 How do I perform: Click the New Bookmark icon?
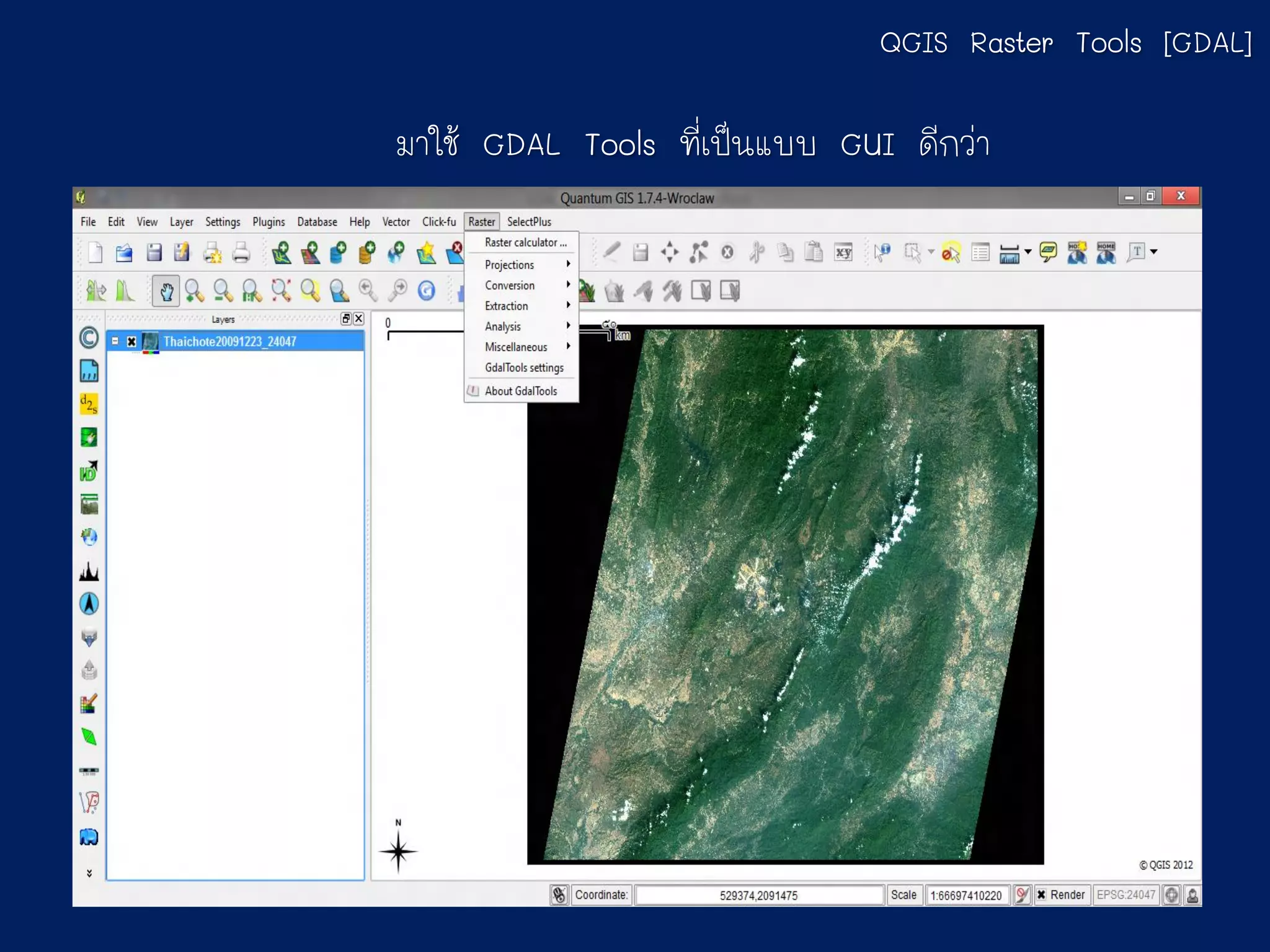point(1077,252)
